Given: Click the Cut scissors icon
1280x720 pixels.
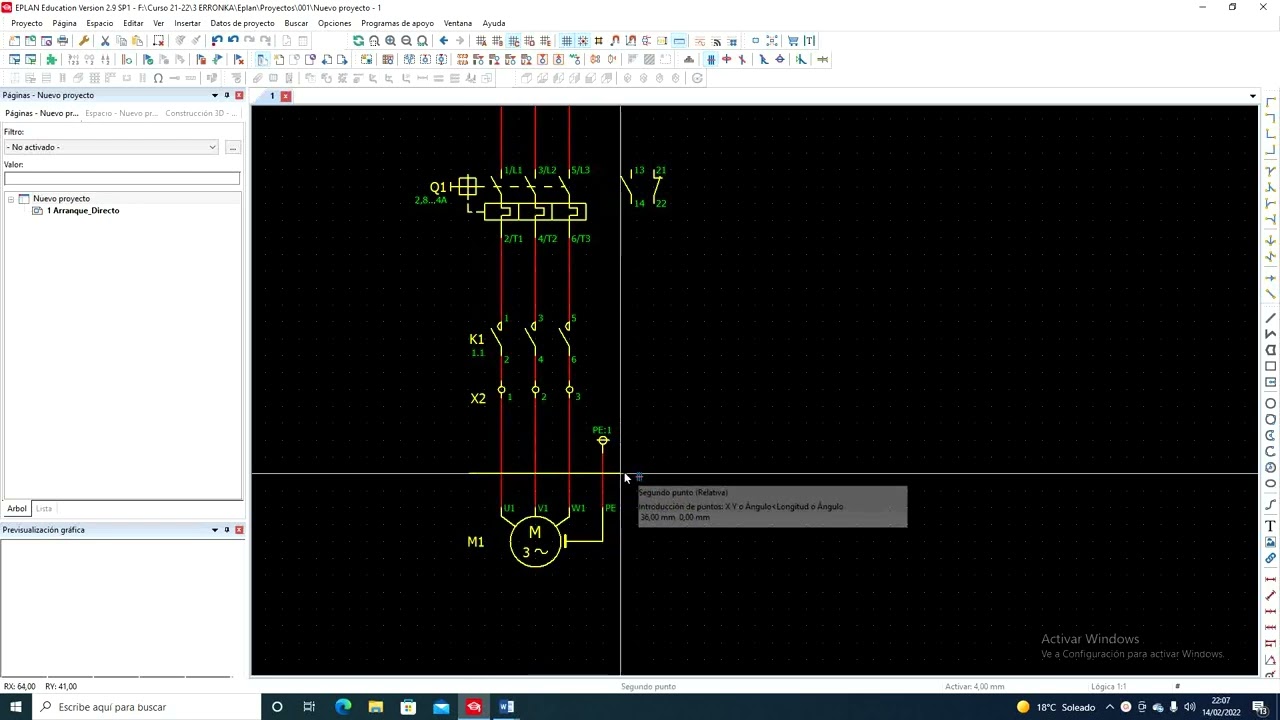Looking at the screenshot, I should click(105, 41).
